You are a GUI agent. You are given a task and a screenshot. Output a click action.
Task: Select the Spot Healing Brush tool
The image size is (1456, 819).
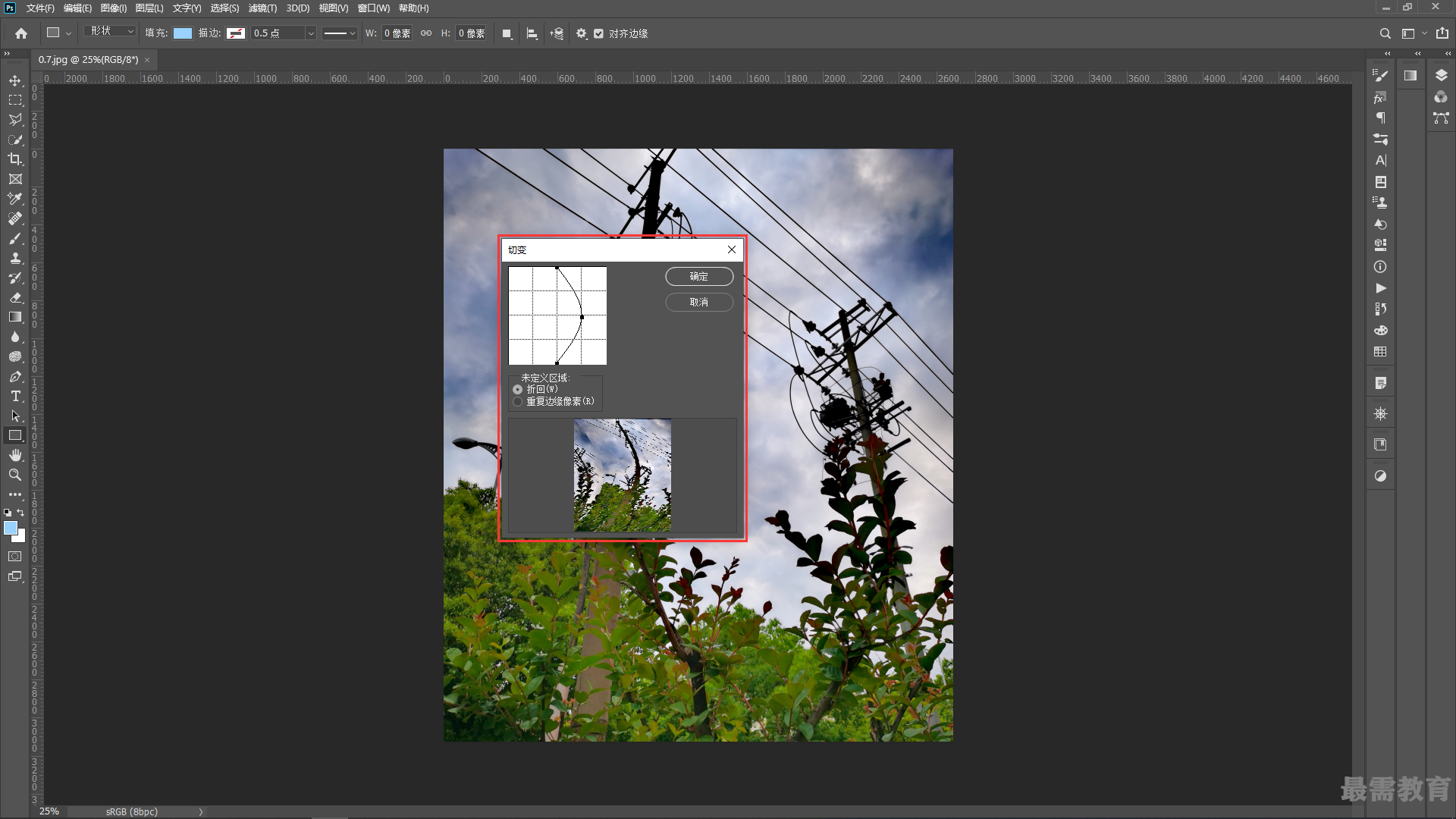pyautogui.click(x=15, y=218)
